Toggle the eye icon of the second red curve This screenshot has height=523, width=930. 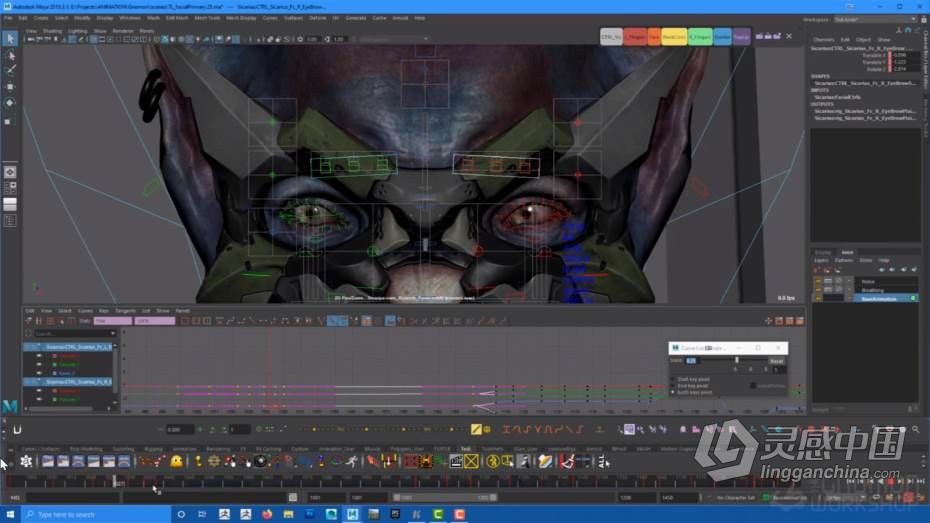pos(39,391)
